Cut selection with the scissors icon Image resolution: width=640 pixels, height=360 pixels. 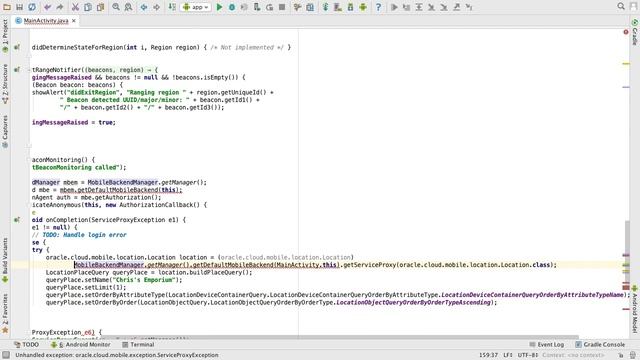coord(75,7)
